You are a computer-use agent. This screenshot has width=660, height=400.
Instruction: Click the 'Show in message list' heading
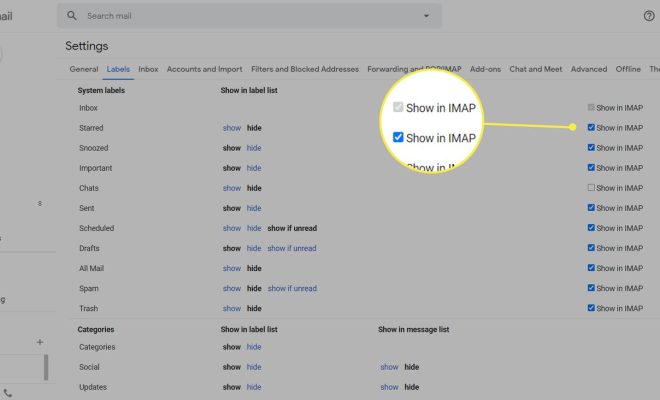coord(413,330)
